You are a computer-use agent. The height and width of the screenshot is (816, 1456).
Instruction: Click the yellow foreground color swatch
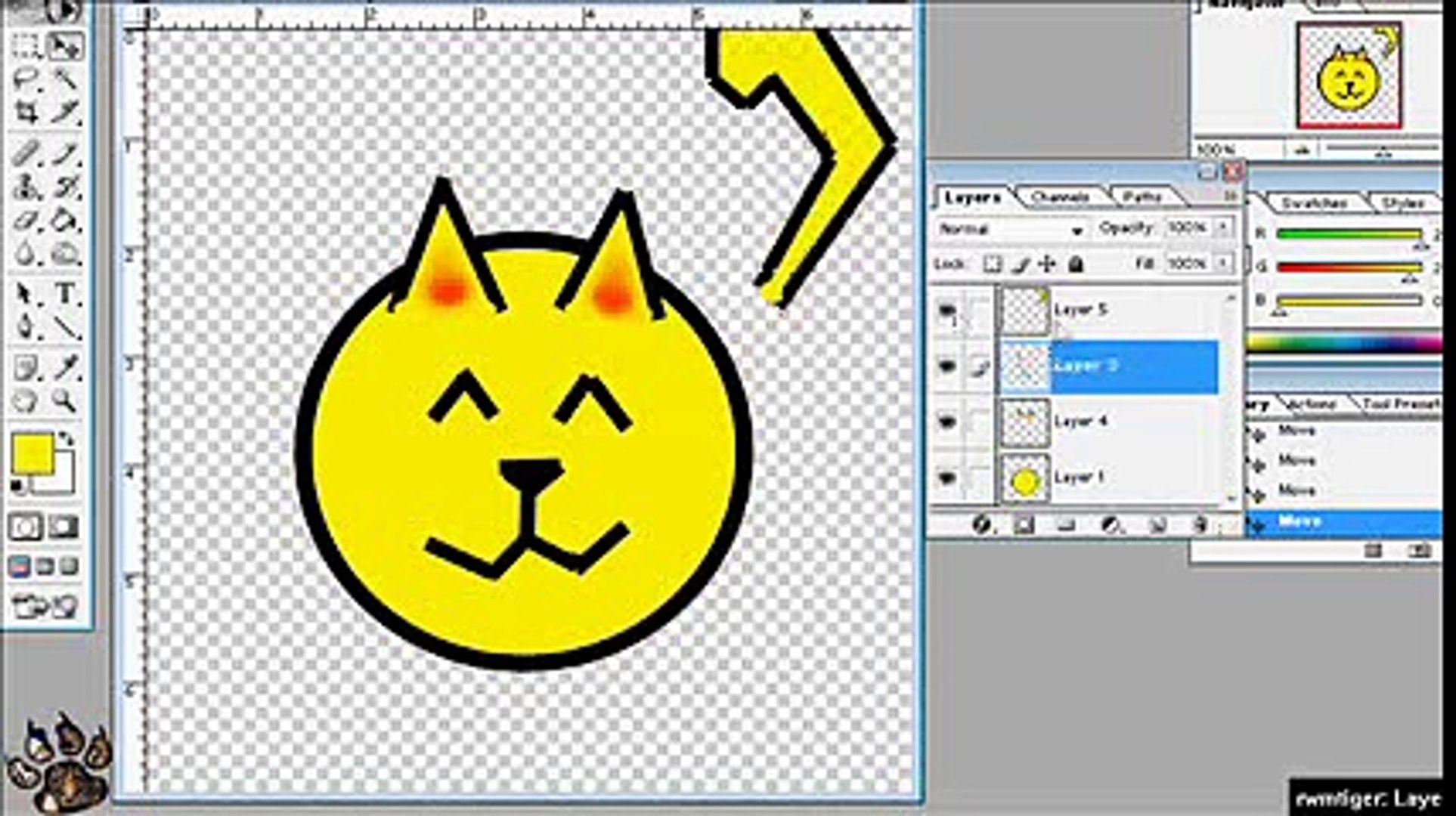pos(34,452)
